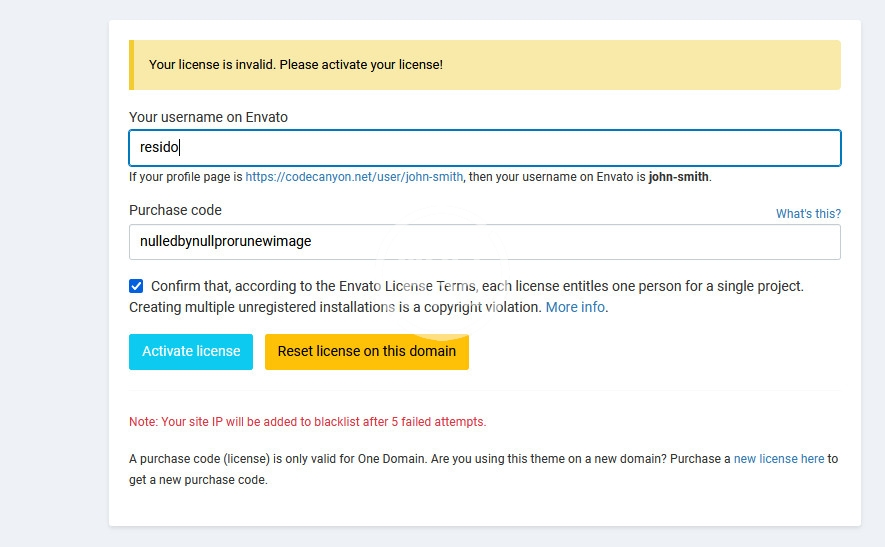
Task: Click the Envato username input field
Action: (484, 148)
